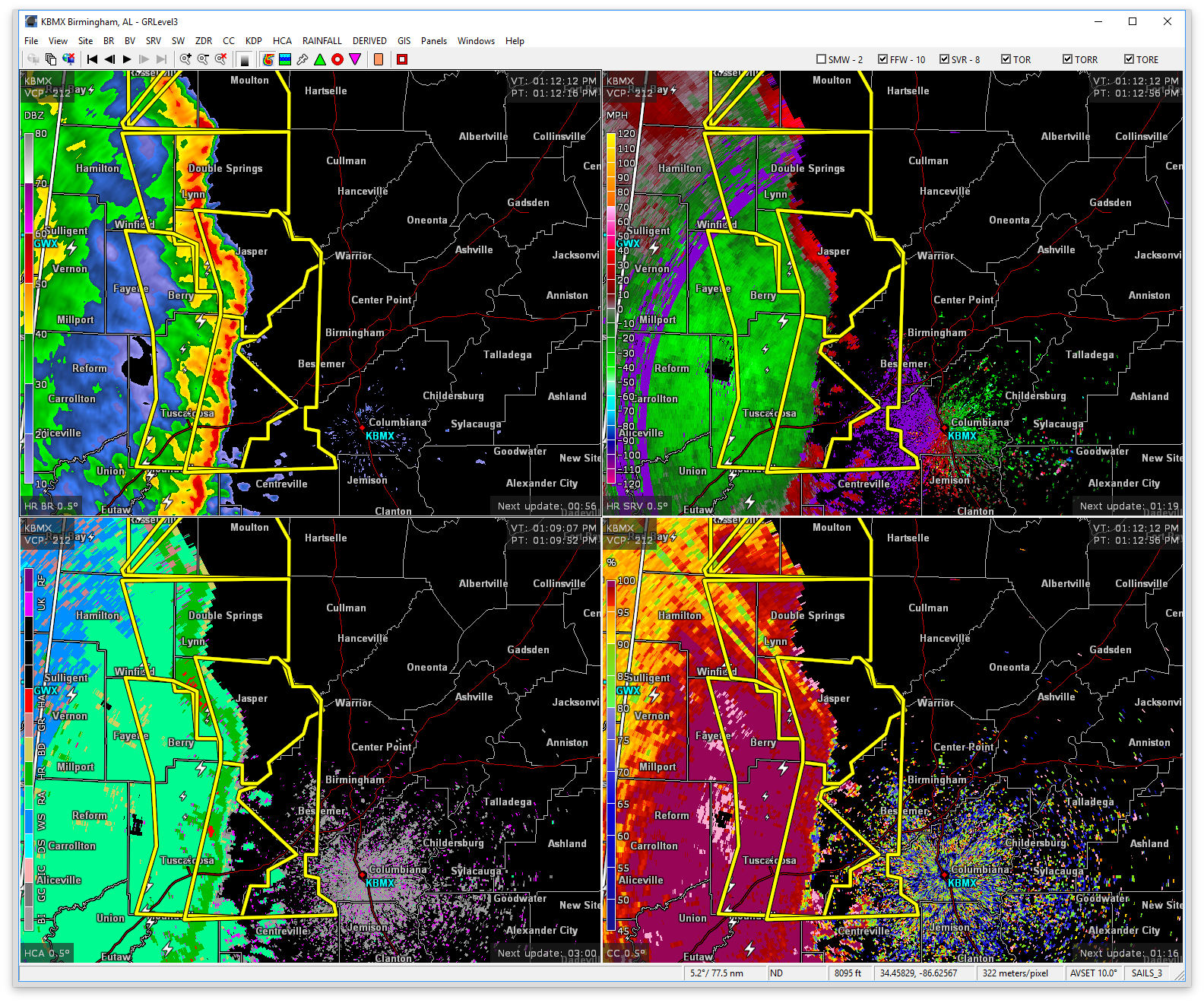Uncheck the TORR warnings checkbox
Viewport: 1204px width, 1003px height.
1067,59
